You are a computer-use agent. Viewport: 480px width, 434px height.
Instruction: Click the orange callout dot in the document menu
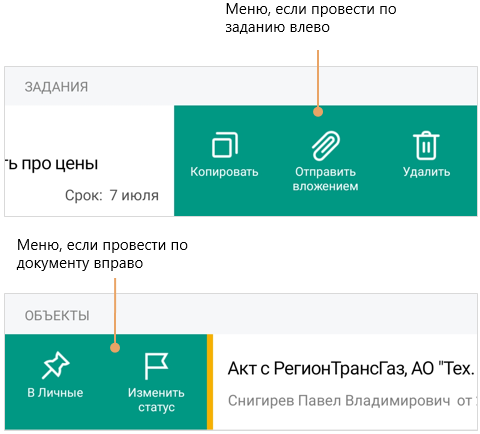[x=115, y=348]
